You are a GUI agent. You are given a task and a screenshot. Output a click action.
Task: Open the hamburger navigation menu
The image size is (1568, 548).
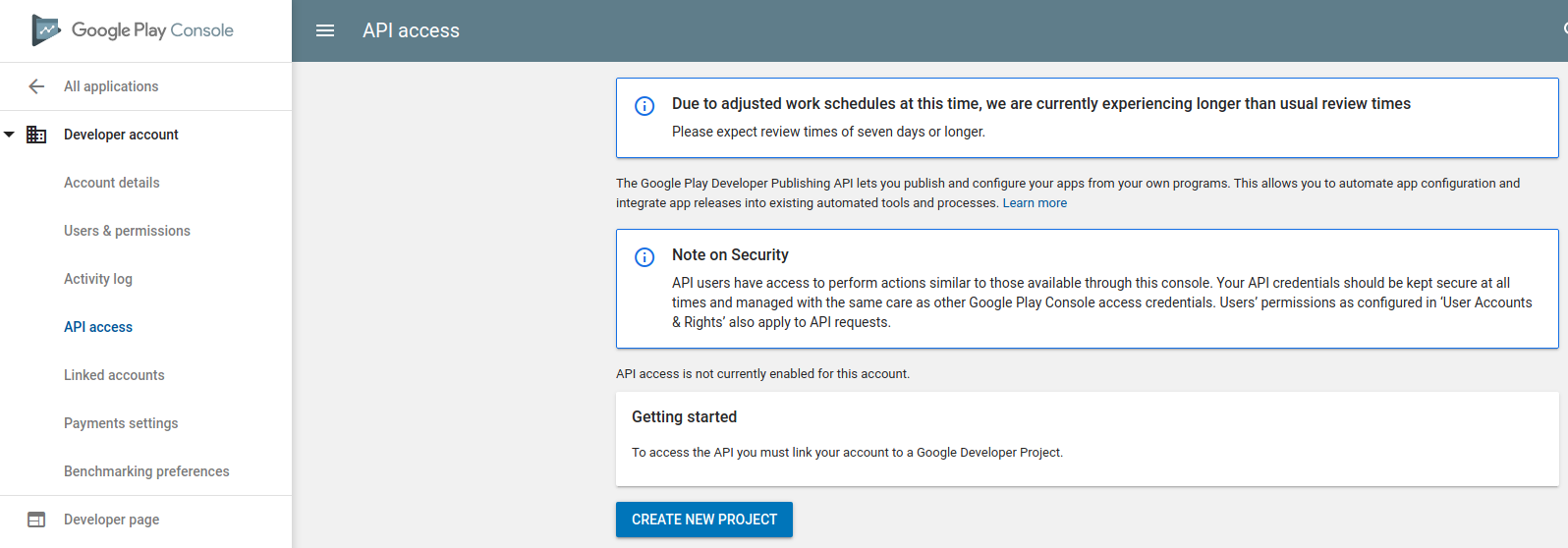325,30
